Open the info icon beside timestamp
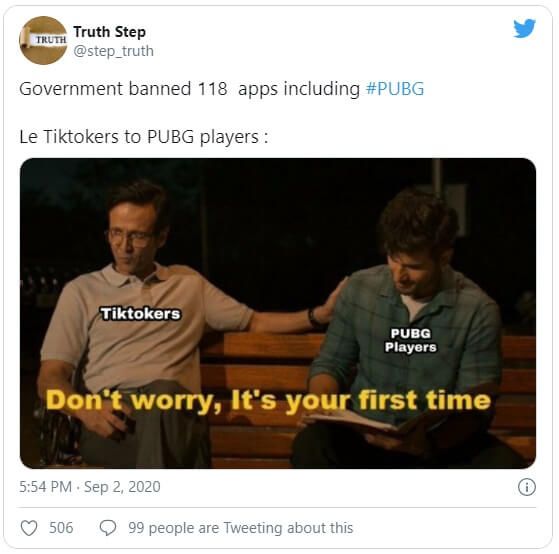The image size is (559, 554). point(527,487)
